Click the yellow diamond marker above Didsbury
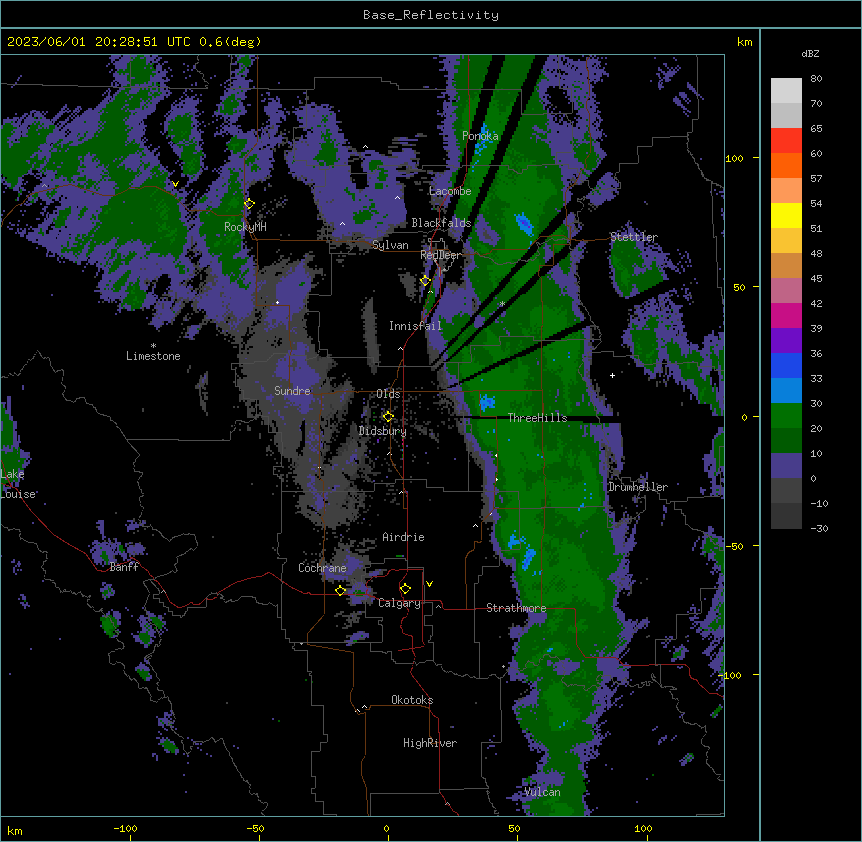The width and height of the screenshot is (862, 842). click(388, 416)
